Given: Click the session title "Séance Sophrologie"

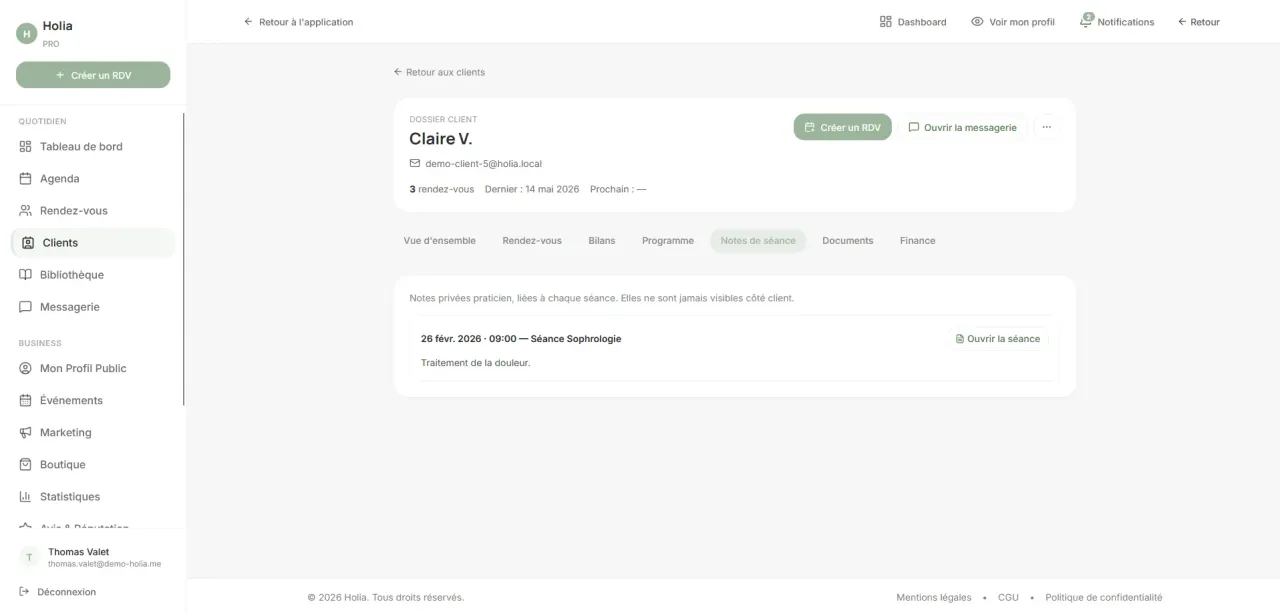Looking at the screenshot, I should (576, 339).
